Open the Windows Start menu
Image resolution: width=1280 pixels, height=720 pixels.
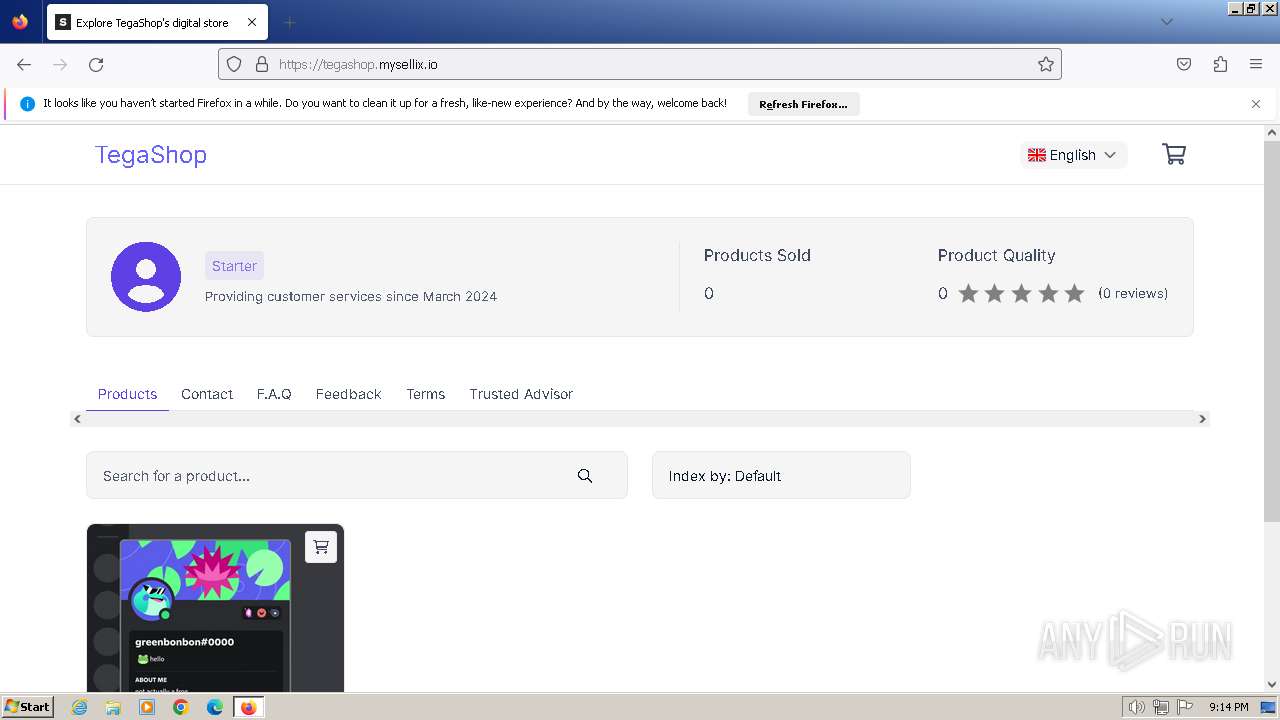tap(28, 707)
